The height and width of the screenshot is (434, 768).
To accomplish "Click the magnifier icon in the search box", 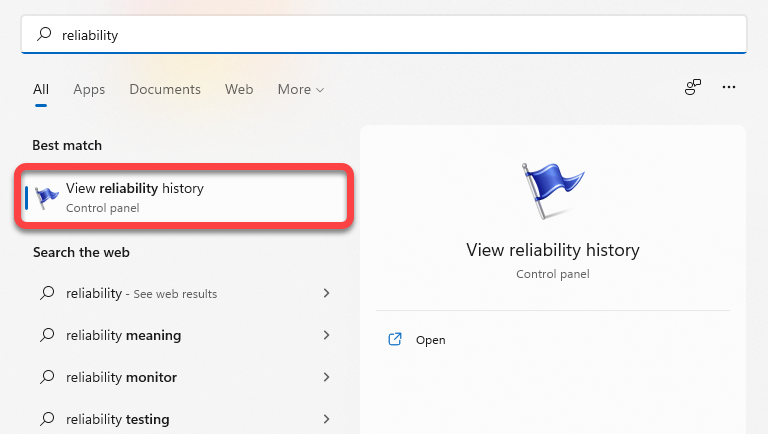I will point(44,35).
